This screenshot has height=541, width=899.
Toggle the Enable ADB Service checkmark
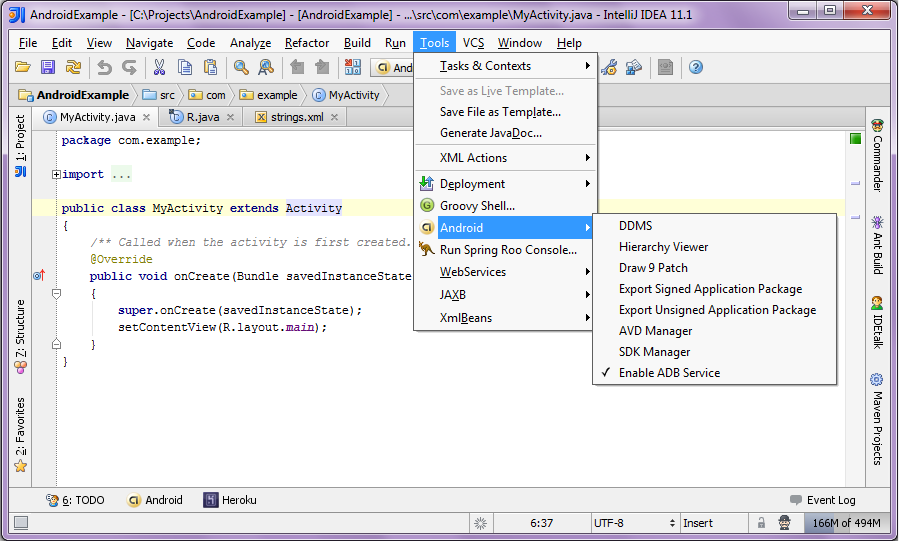(605, 373)
